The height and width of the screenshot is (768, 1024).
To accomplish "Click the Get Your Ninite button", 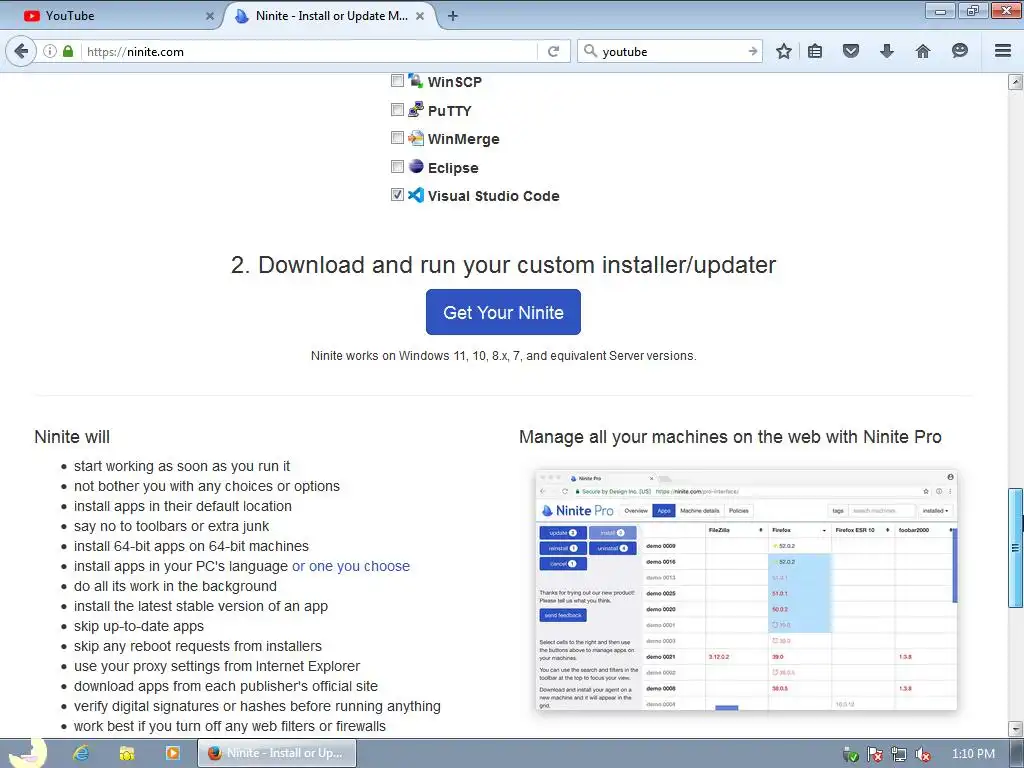I will pyautogui.click(x=503, y=312).
